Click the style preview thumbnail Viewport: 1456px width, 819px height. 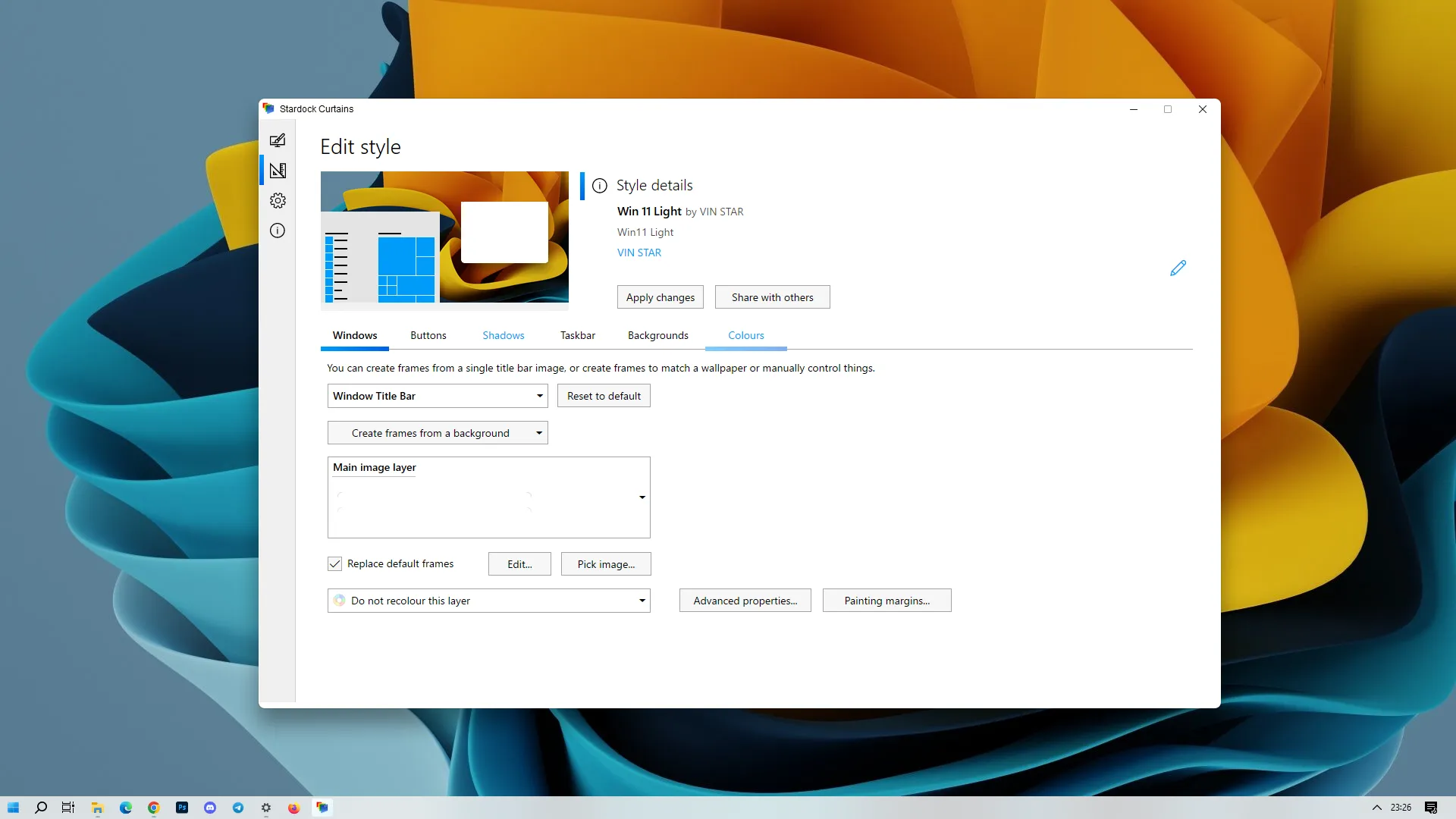tap(444, 240)
